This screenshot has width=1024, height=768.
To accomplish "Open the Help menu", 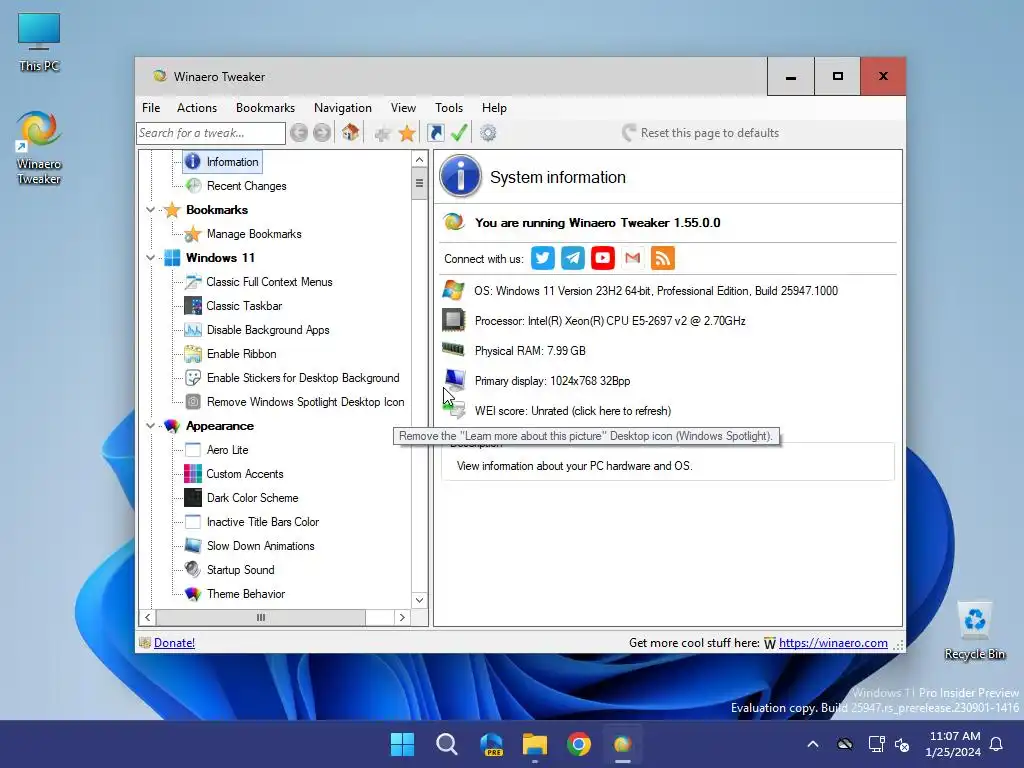I will click(494, 108).
